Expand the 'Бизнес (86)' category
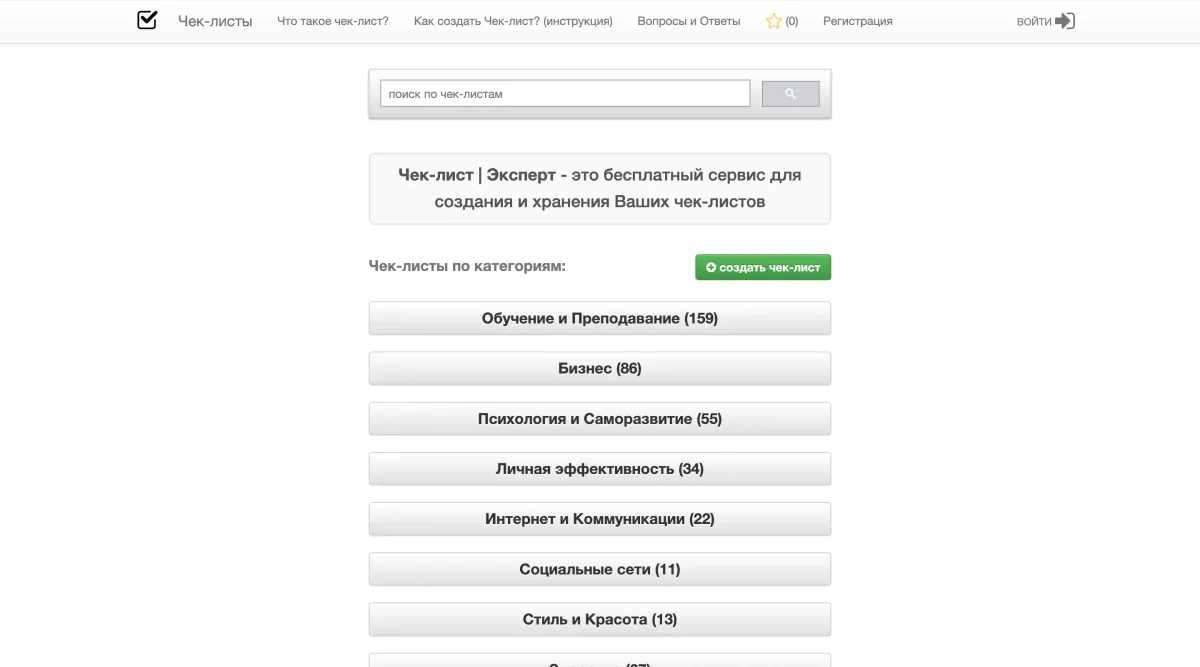Screen dimensions: 1200x667 [x=600, y=369]
